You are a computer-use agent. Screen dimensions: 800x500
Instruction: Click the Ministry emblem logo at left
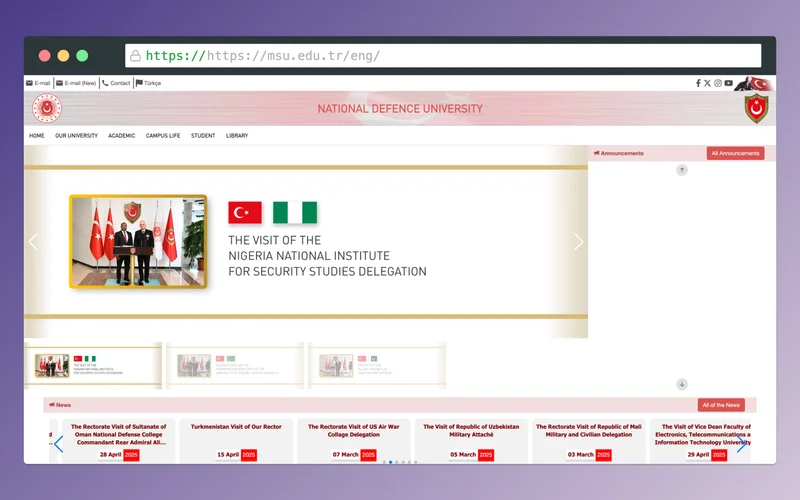click(46, 108)
